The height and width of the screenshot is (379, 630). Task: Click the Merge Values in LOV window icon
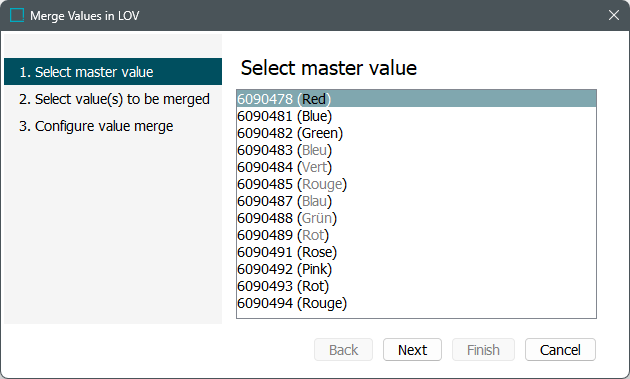[x=17, y=15]
